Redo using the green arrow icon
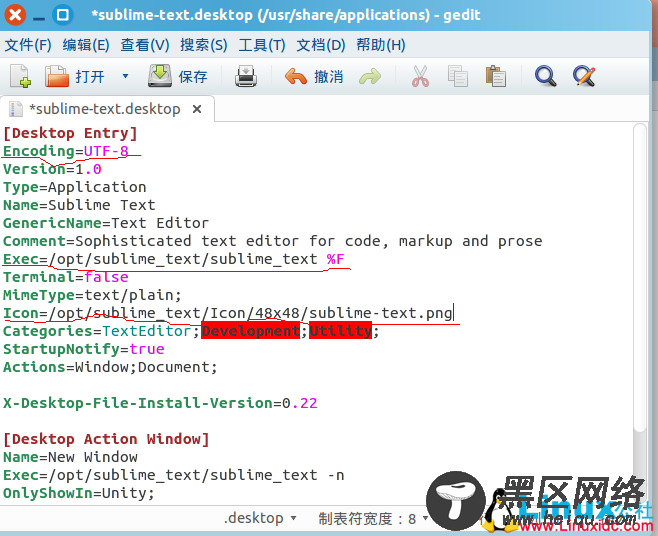This screenshot has height=536, width=658. pos(370,77)
